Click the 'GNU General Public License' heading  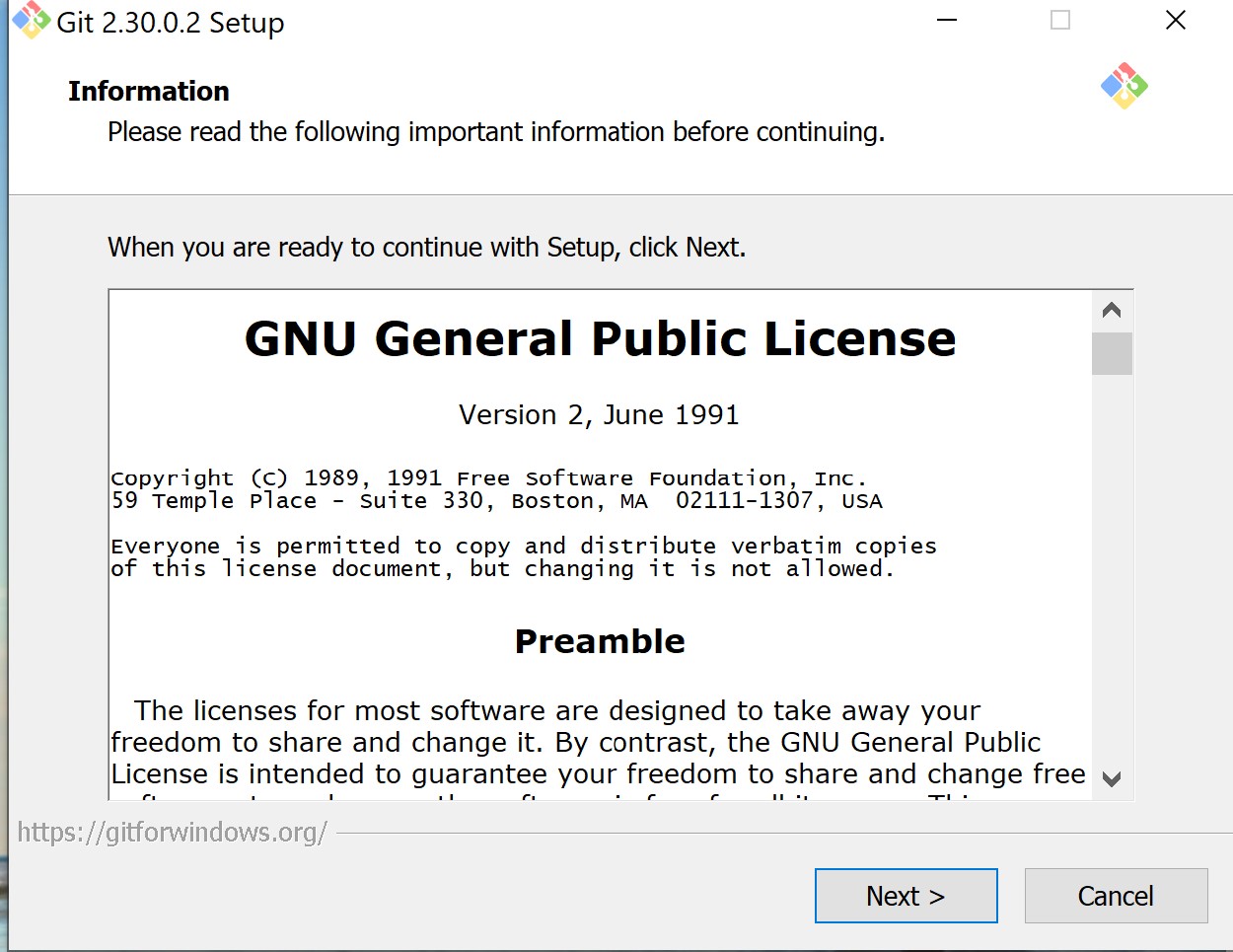coord(600,338)
